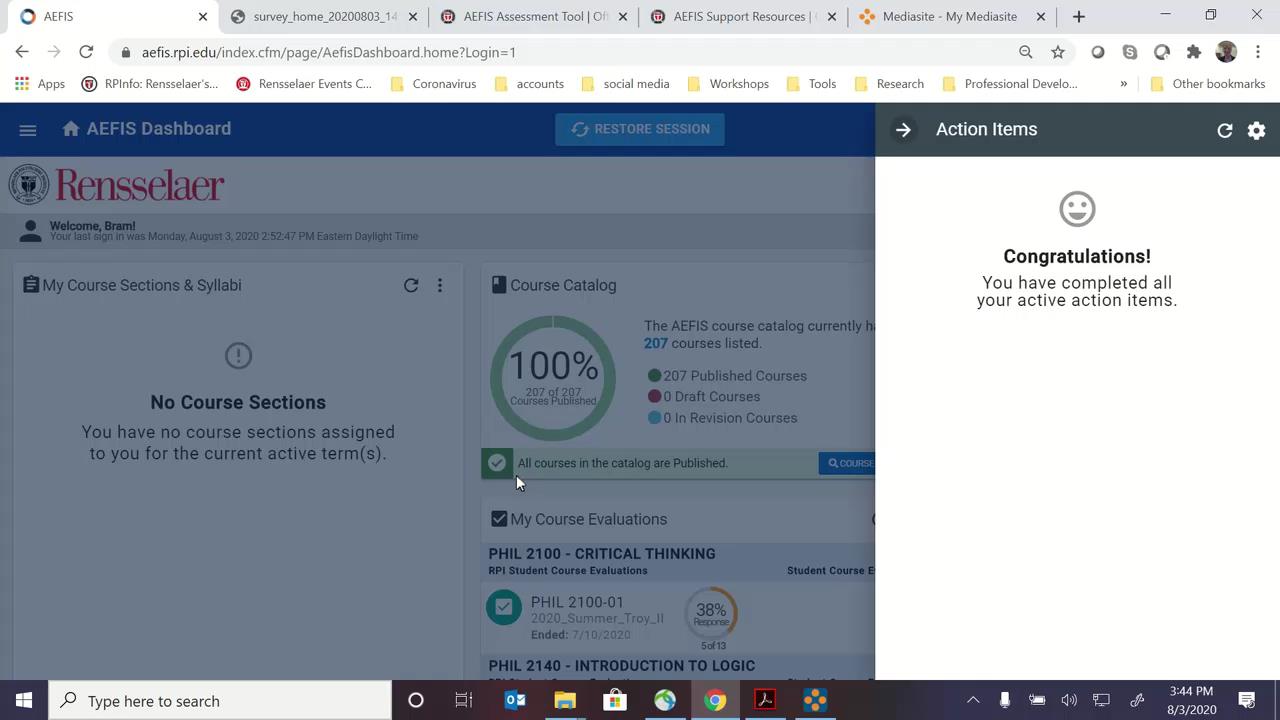Viewport: 1280px width, 720px height.
Task: Show hidden taskbar icons via the chevron
Action: [973, 700]
